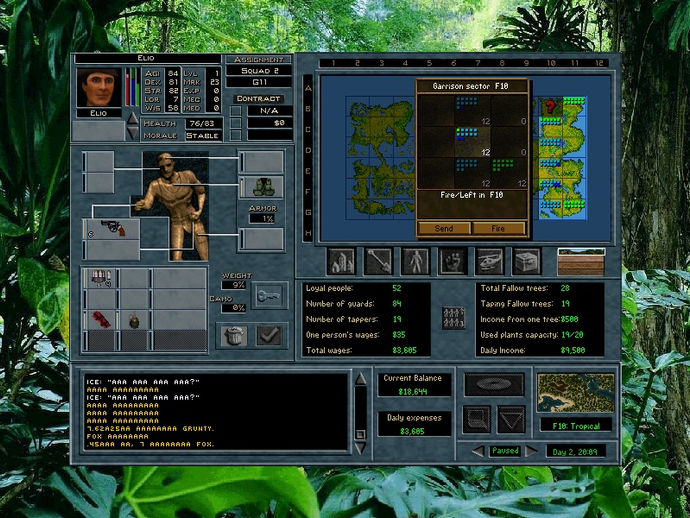Toggle the crate items map filter
The height and width of the screenshot is (518, 690).
(527, 261)
